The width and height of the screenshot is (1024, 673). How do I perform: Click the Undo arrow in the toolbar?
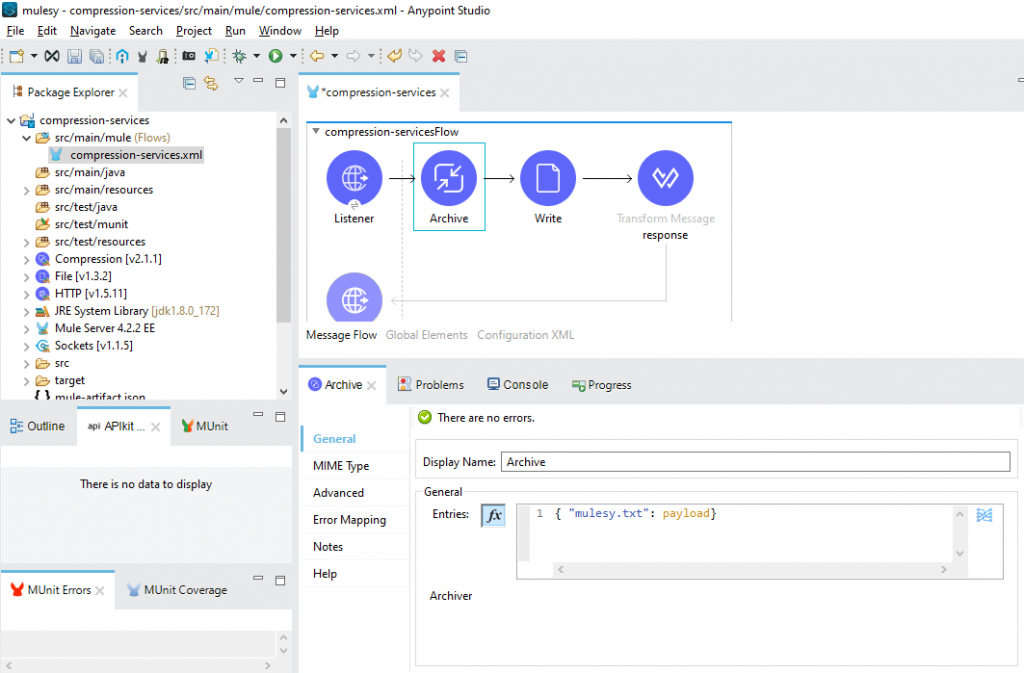pyautogui.click(x=394, y=56)
